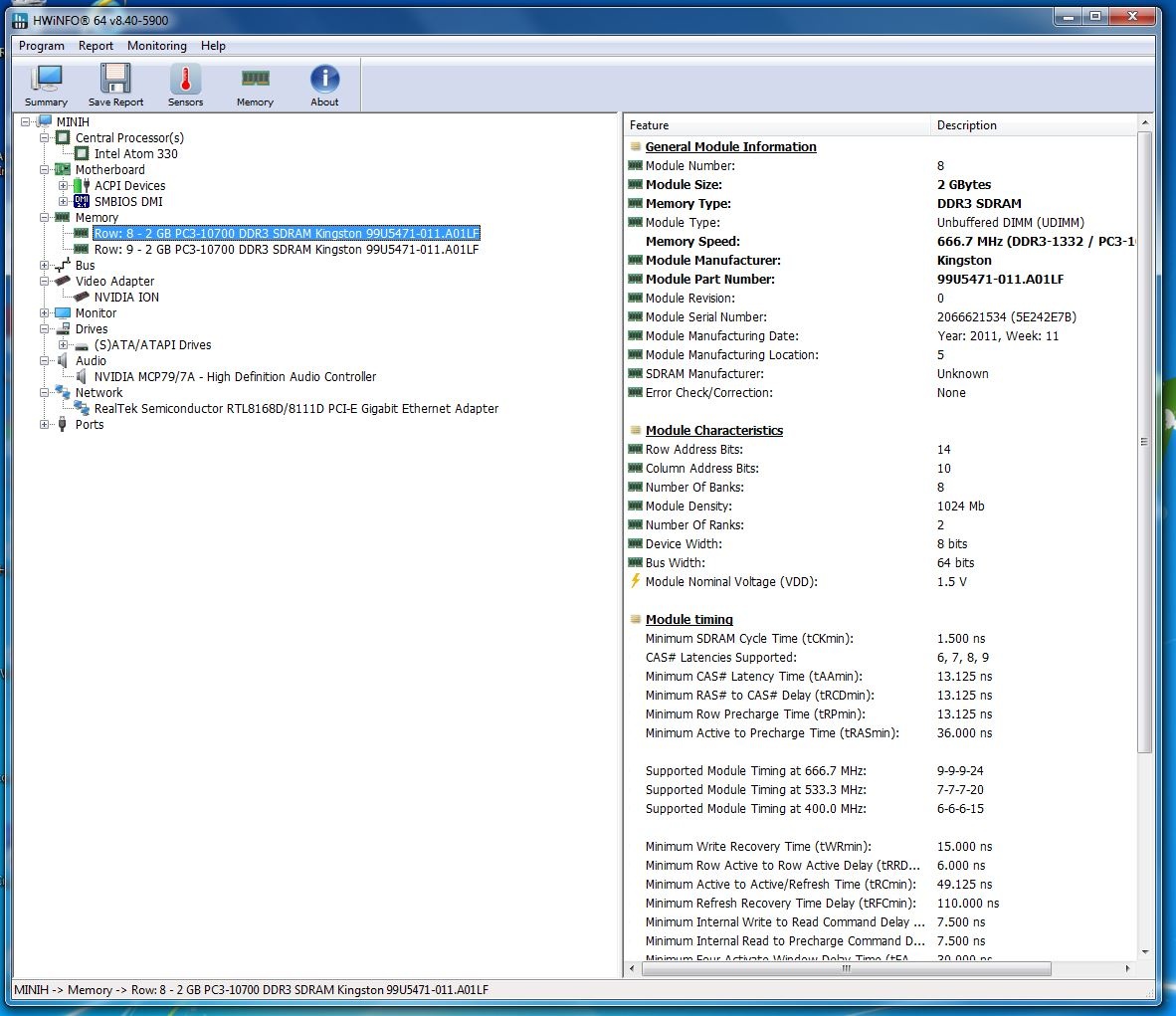The image size is (1176, 1016).
Task: Click the SMBIOS DMI icon
Action: 82,201
